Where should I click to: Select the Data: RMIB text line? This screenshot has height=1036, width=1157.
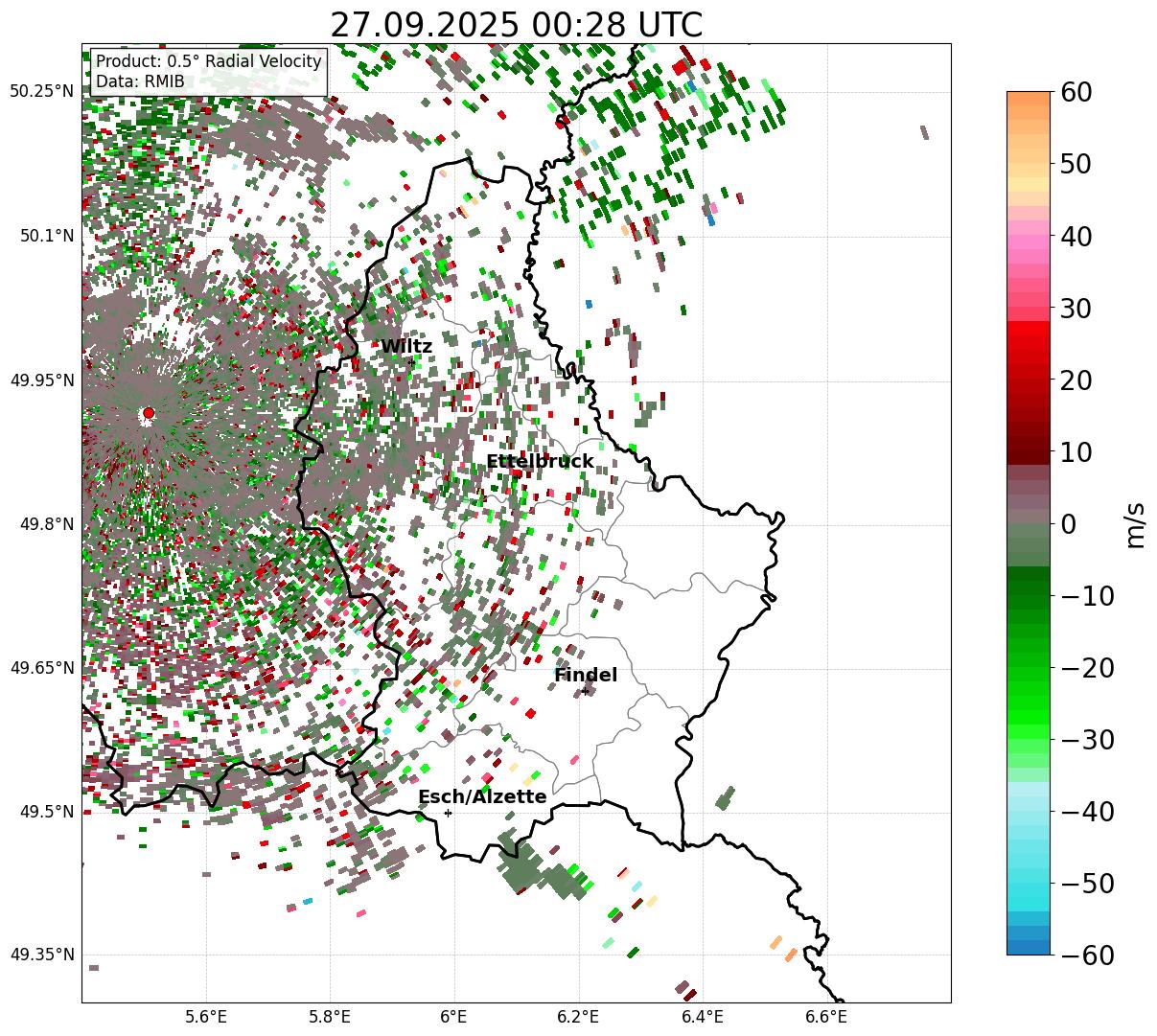click(140, 81)
